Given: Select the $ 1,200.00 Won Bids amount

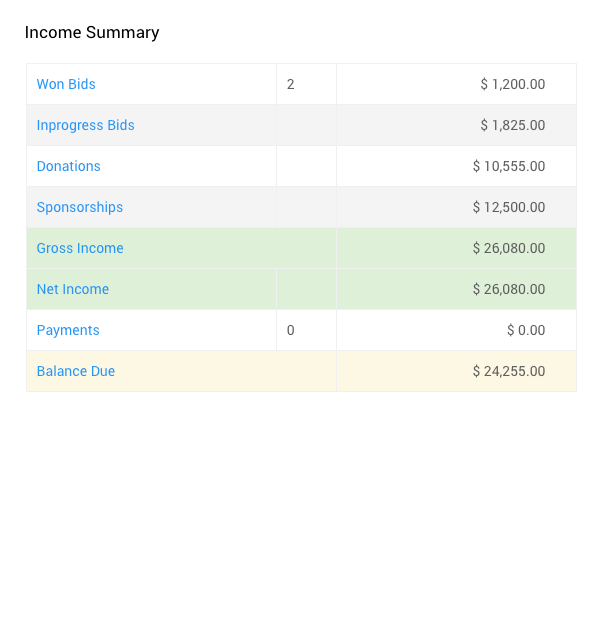Looking at the screenshot, I should [x=512, y=84].
